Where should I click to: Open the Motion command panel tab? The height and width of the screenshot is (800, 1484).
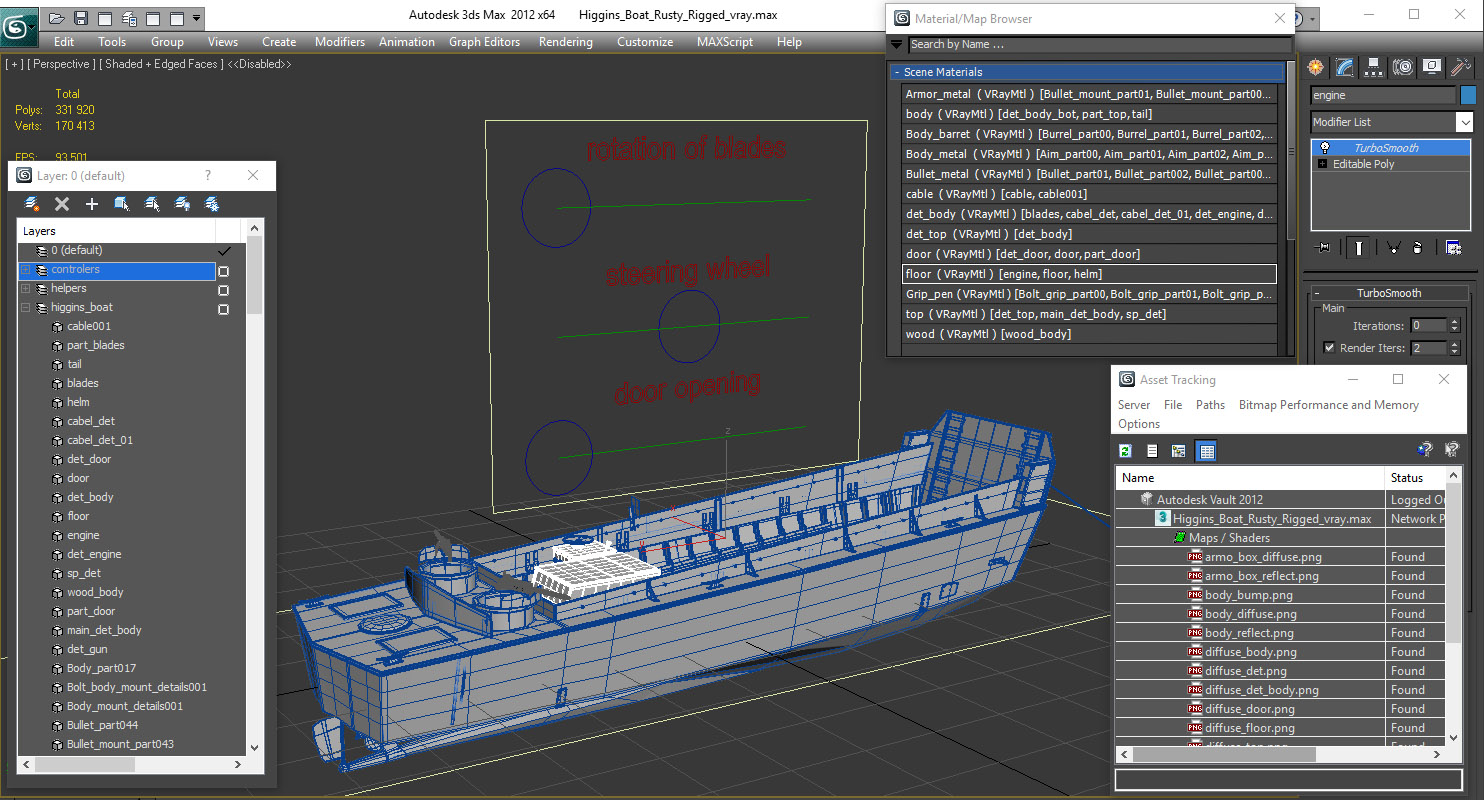[x=1403, y=67]
